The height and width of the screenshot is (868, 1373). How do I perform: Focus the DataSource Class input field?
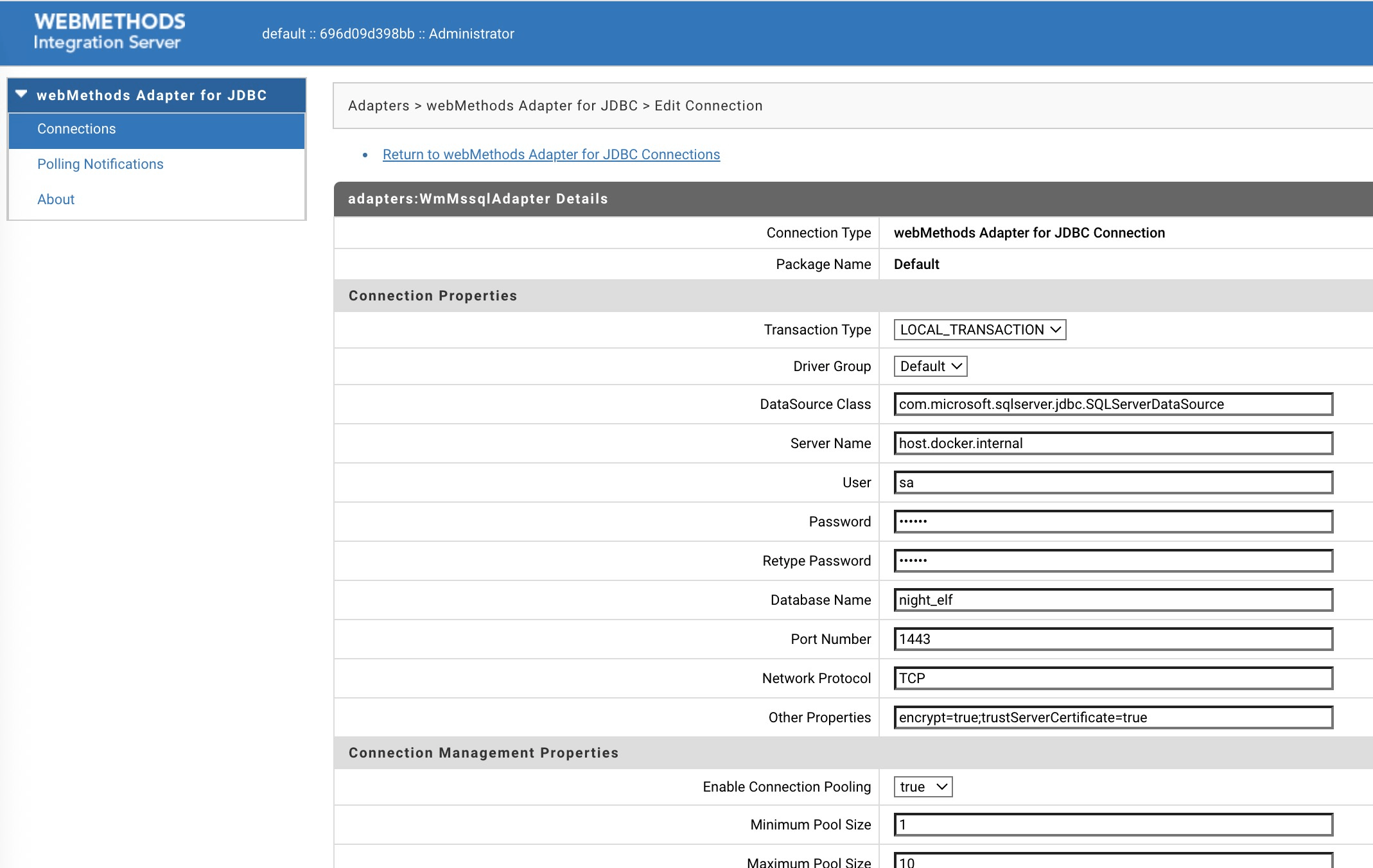[x=1114, y=404]
